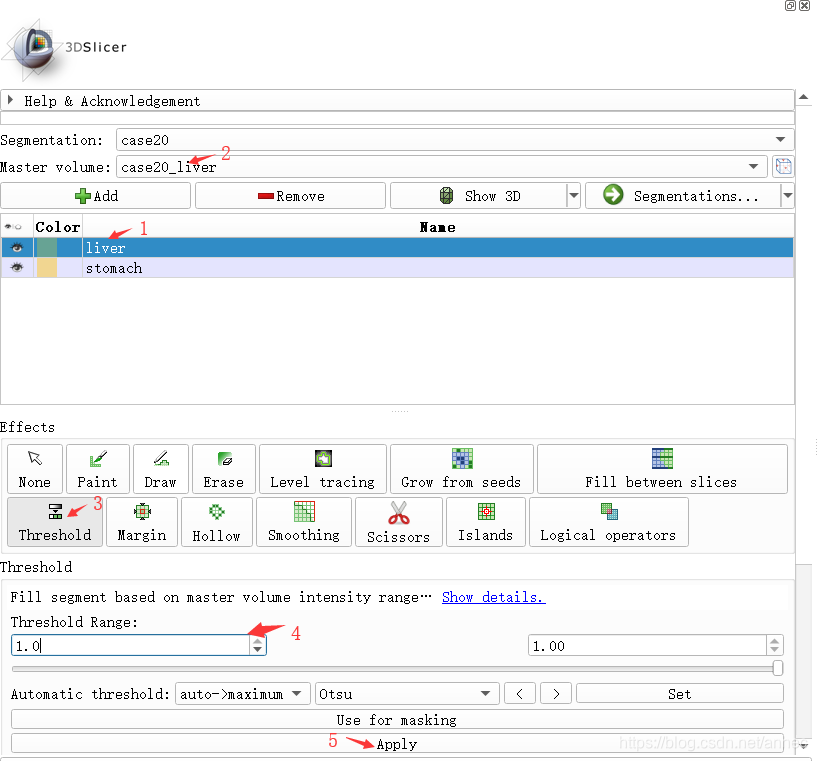Click the Name column header
Image resolution: width=817 pixels, height=761 pixels.
click(x=438, y=227)
